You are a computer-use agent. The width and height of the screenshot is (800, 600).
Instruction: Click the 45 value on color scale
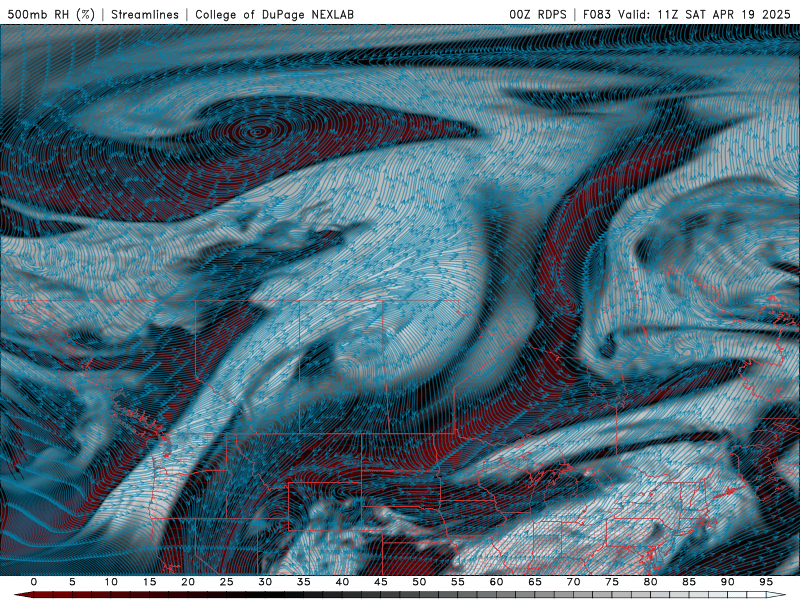381,582
